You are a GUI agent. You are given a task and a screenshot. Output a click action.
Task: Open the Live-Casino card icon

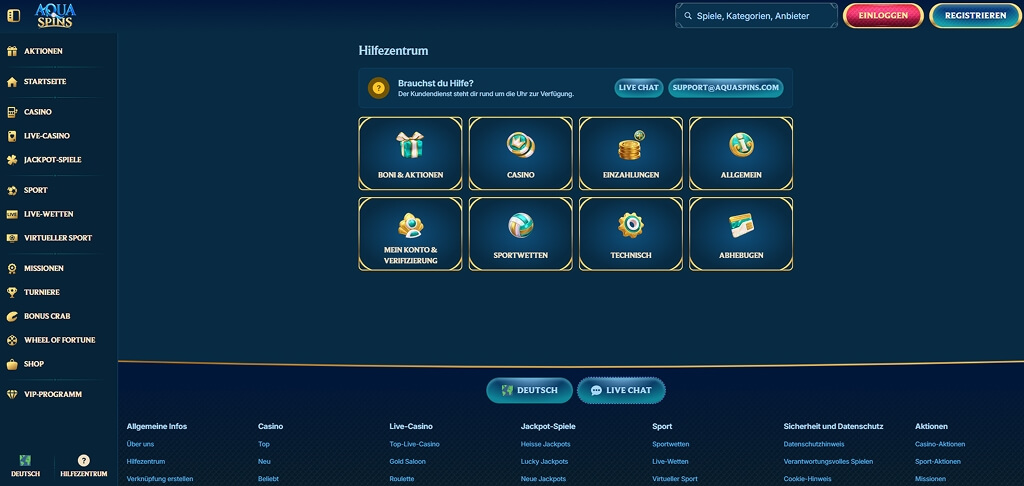point(12,136)
